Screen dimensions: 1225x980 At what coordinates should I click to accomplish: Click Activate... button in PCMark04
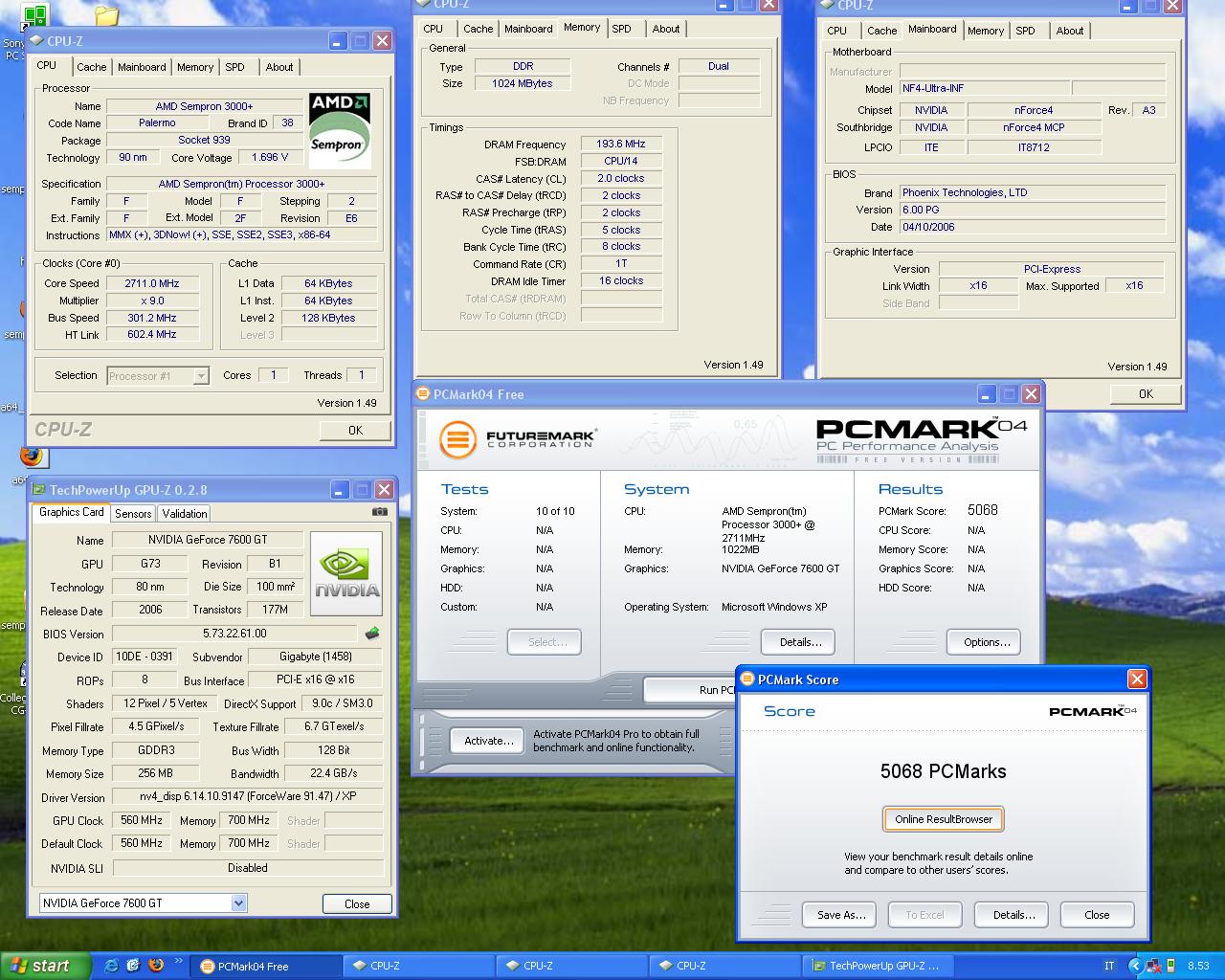tap(489, 741)
